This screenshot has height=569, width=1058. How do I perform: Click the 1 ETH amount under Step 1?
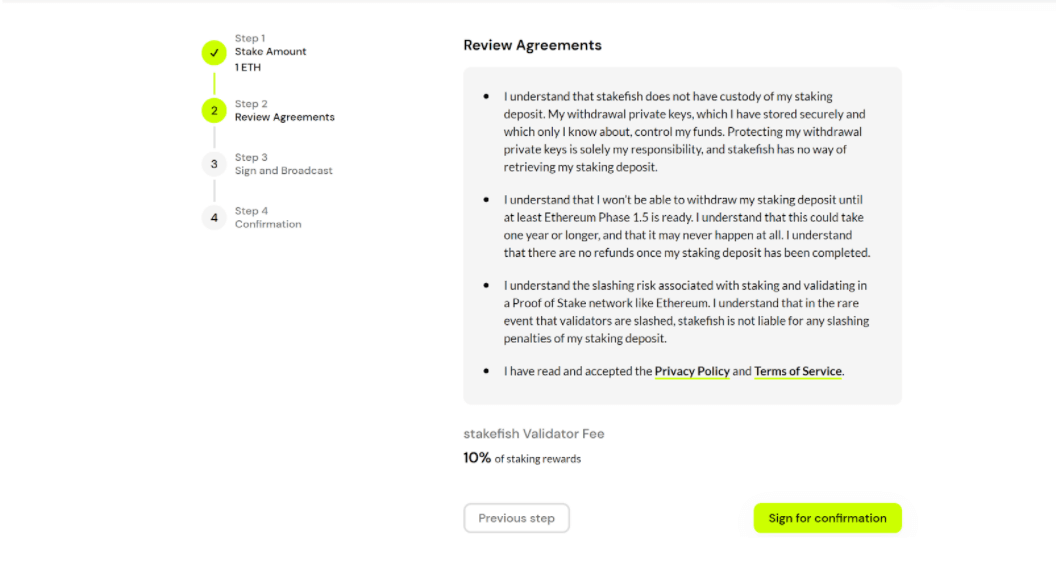coord(249,67)
